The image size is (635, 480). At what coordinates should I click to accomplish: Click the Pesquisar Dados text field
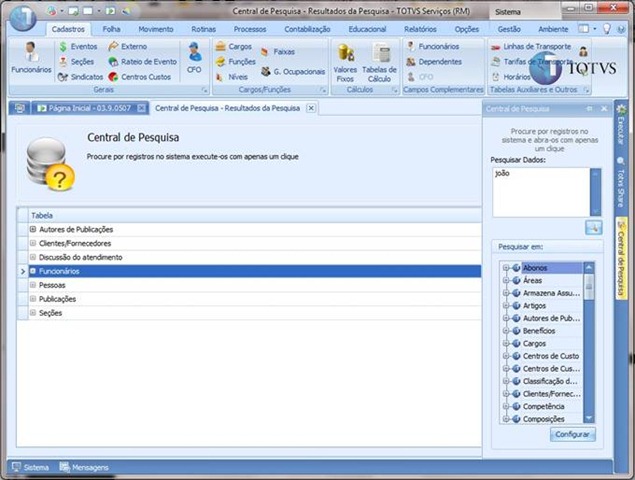pyautogui.click(x=541, y=192)
